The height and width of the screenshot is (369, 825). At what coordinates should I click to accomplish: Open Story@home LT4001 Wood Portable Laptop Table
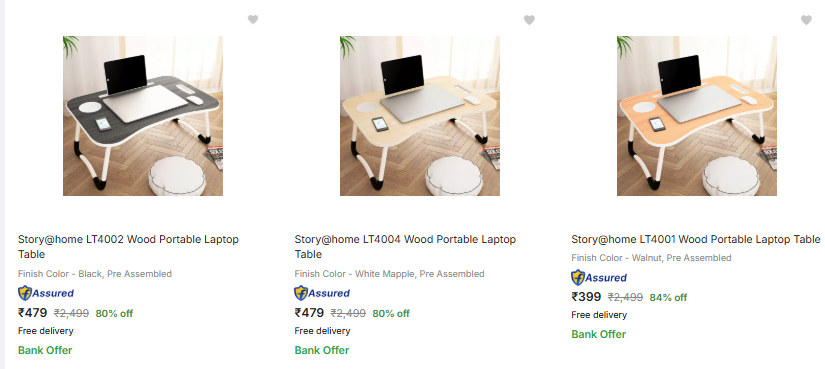coord(696,239)
